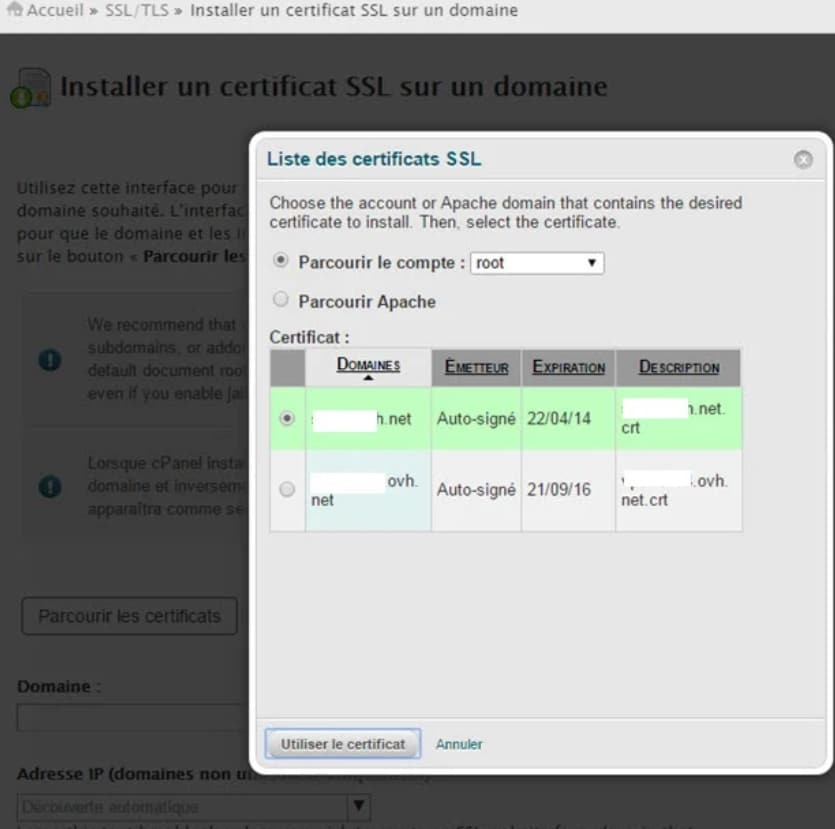
Task: Click the home icon beside Accueil
Action: coord(15,9)
